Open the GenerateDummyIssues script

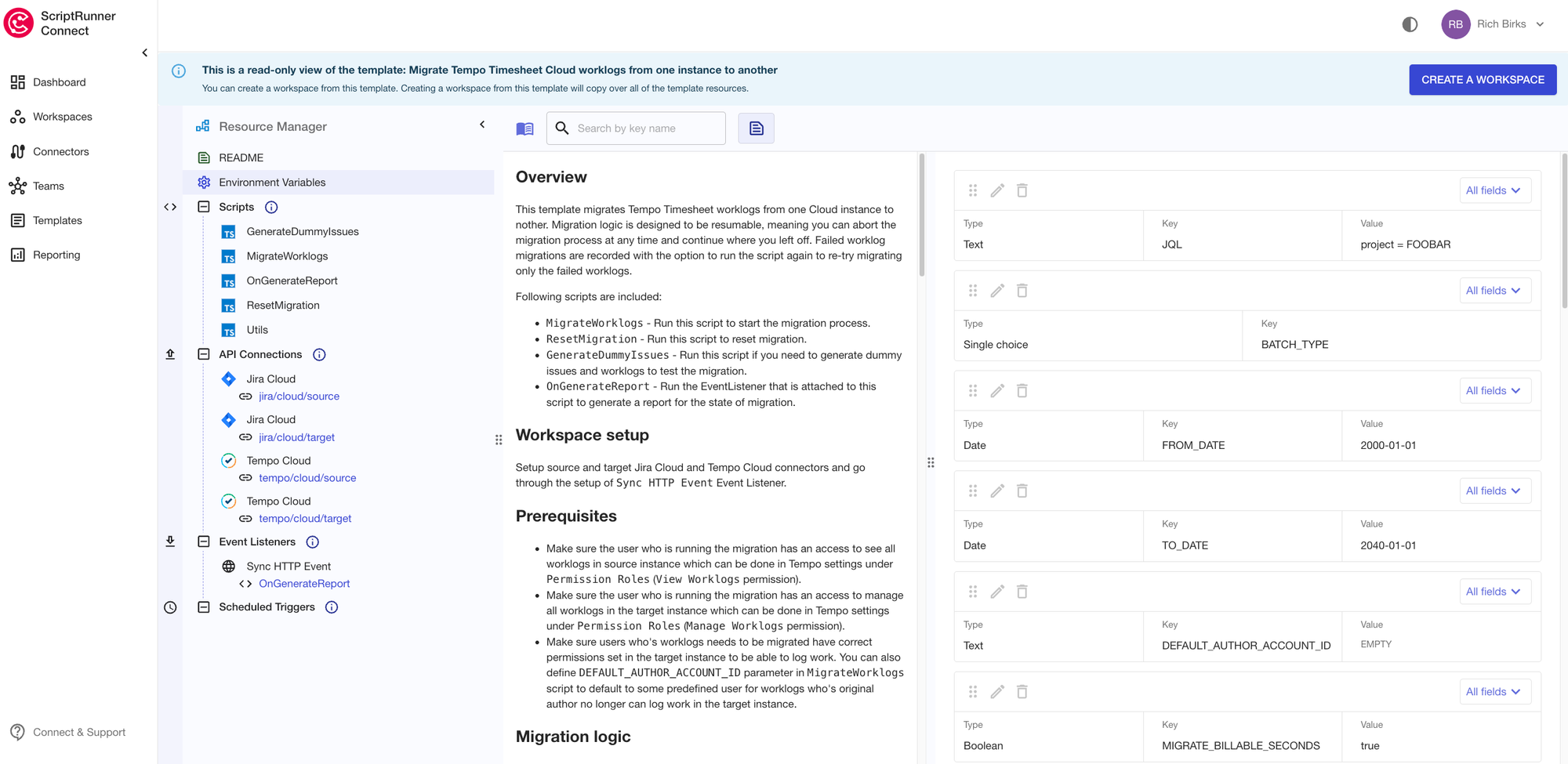click(302, 232)
